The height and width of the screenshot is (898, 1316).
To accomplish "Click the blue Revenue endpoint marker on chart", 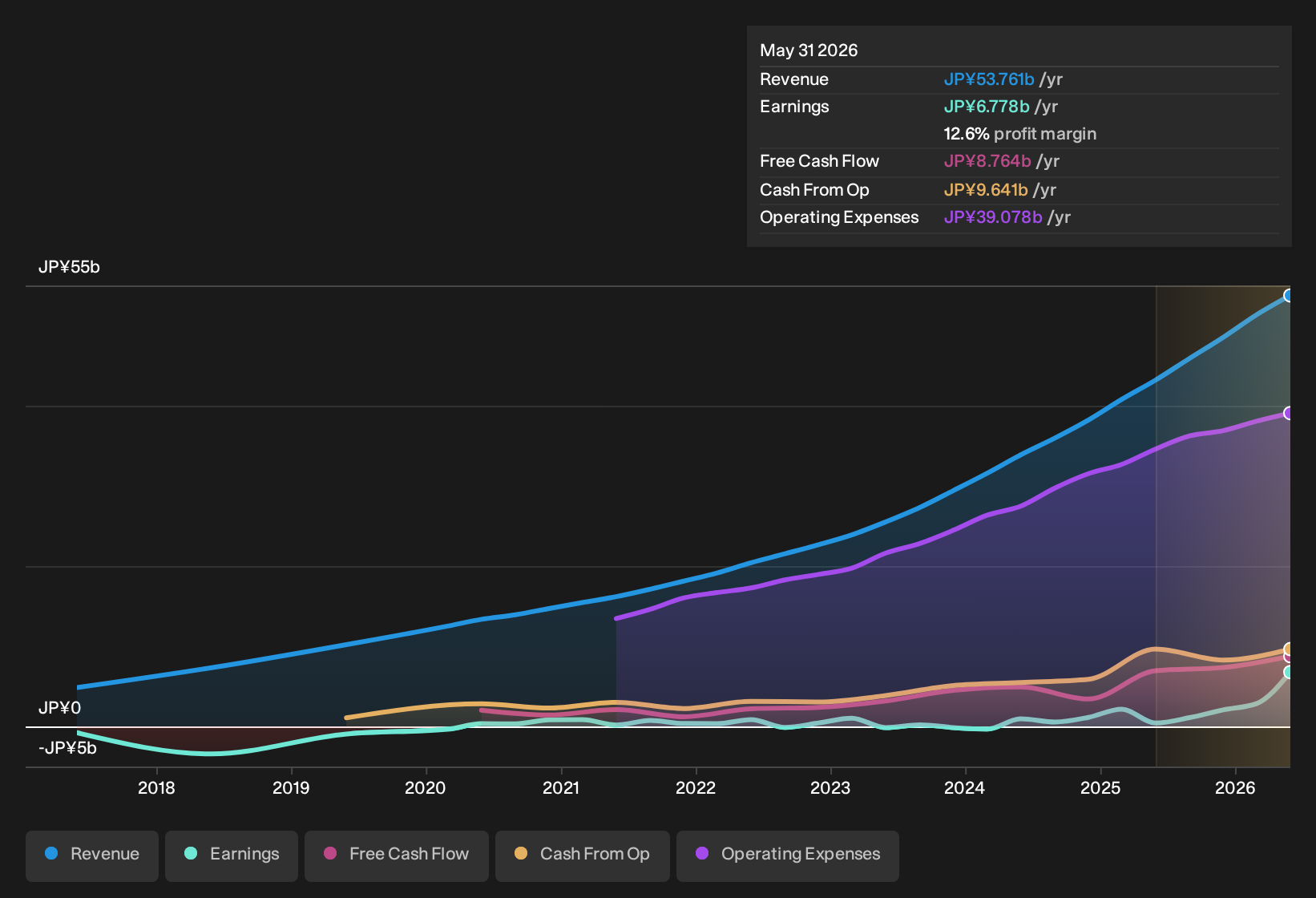I will 1288,296.
